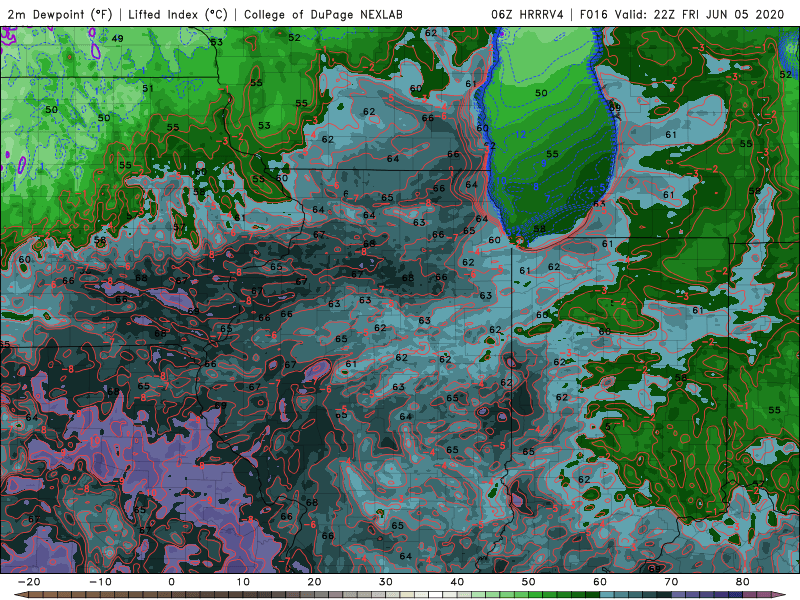Select the 'College of DuPage NEXLAB' header text
Viewport: 800px width, 600px height.
point(323,15)
